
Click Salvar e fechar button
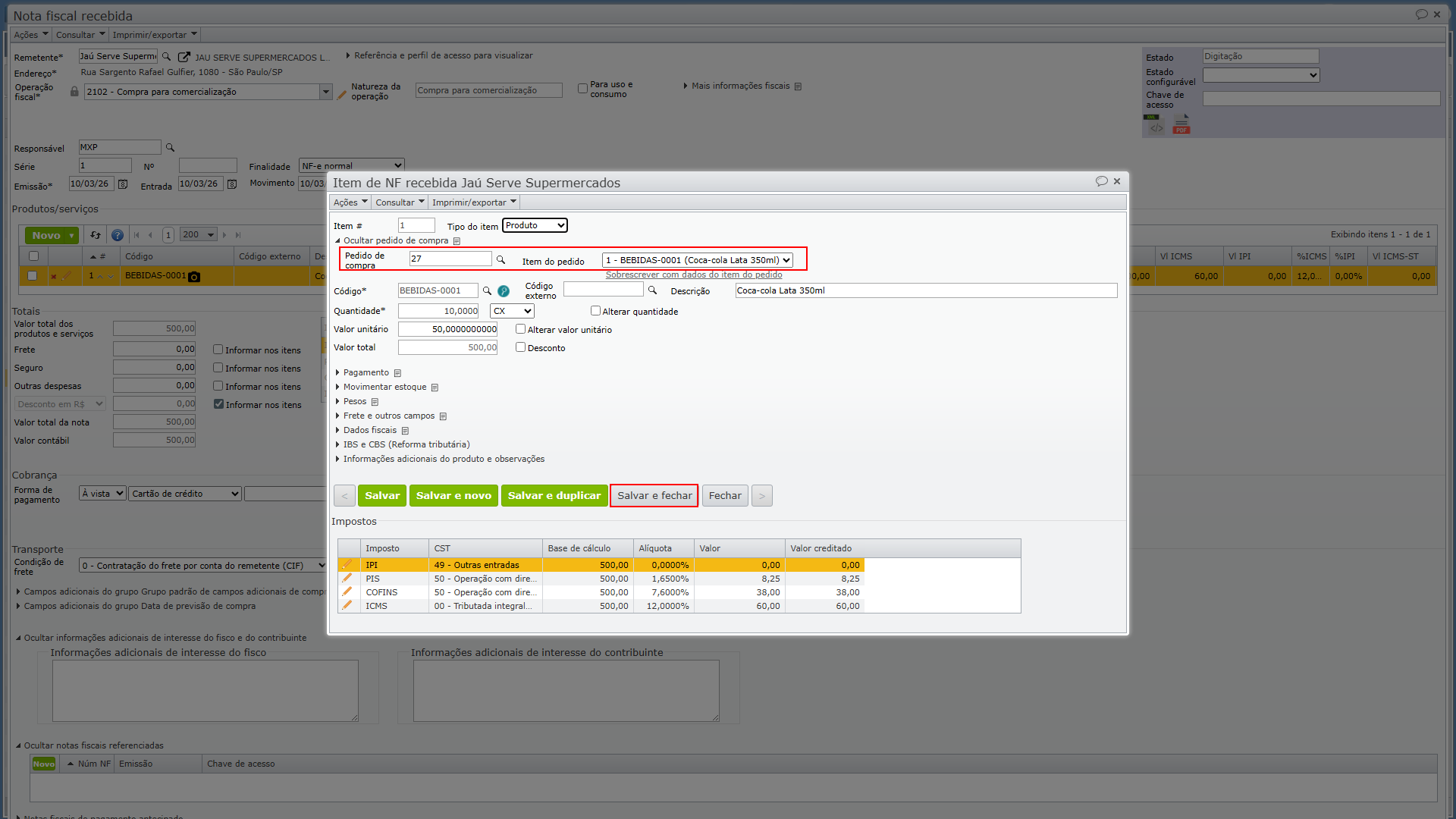coord(654,496)
